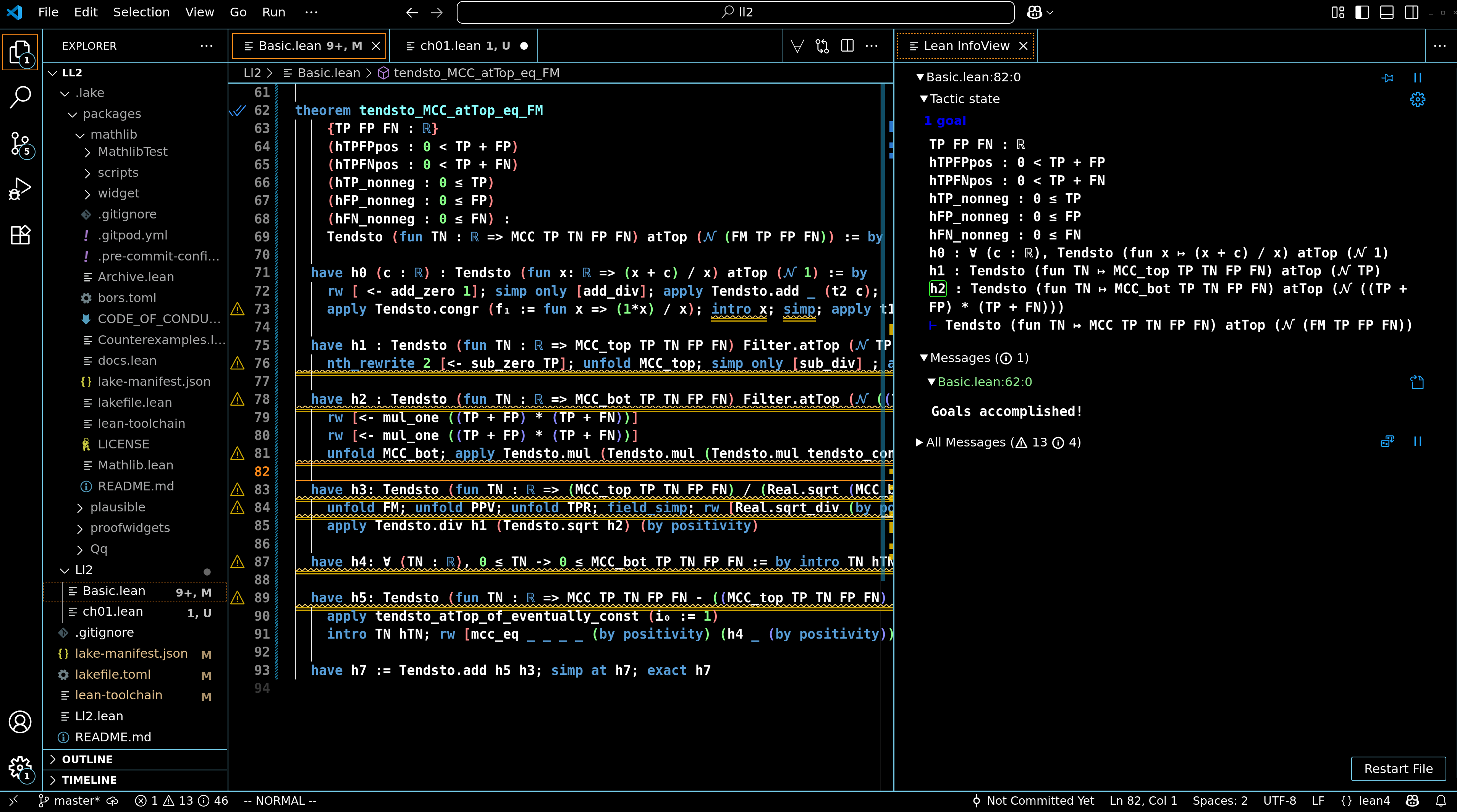Pause updating of the InfoView goal
Image resolution: width=1457 pixels, height=812 pixels.
click(1417, 78)
